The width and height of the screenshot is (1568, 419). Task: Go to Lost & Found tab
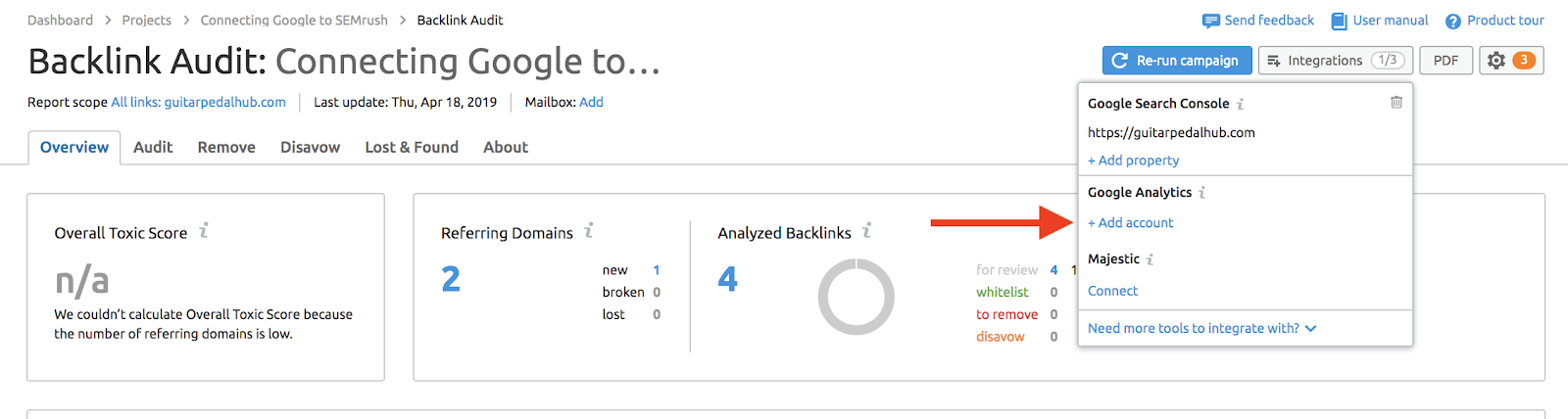(x=412, y=147)
